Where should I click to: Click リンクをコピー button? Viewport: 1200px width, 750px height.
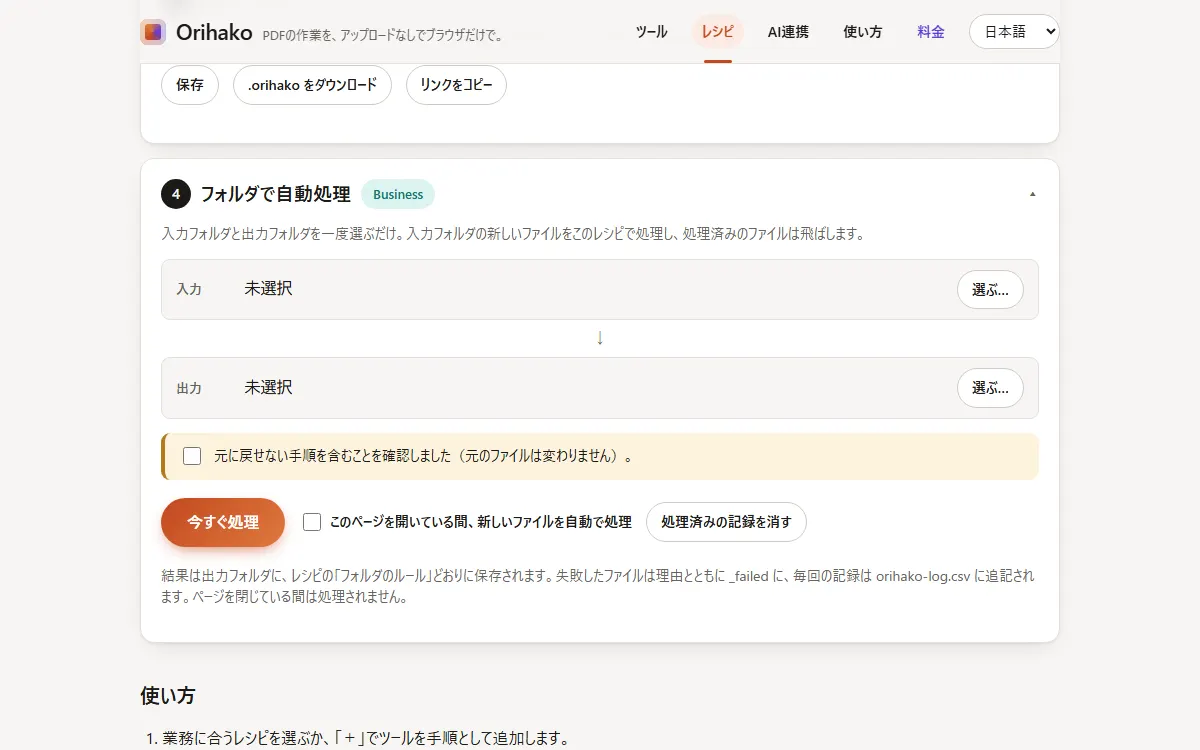pyautogui.click(x=456, y=85)
